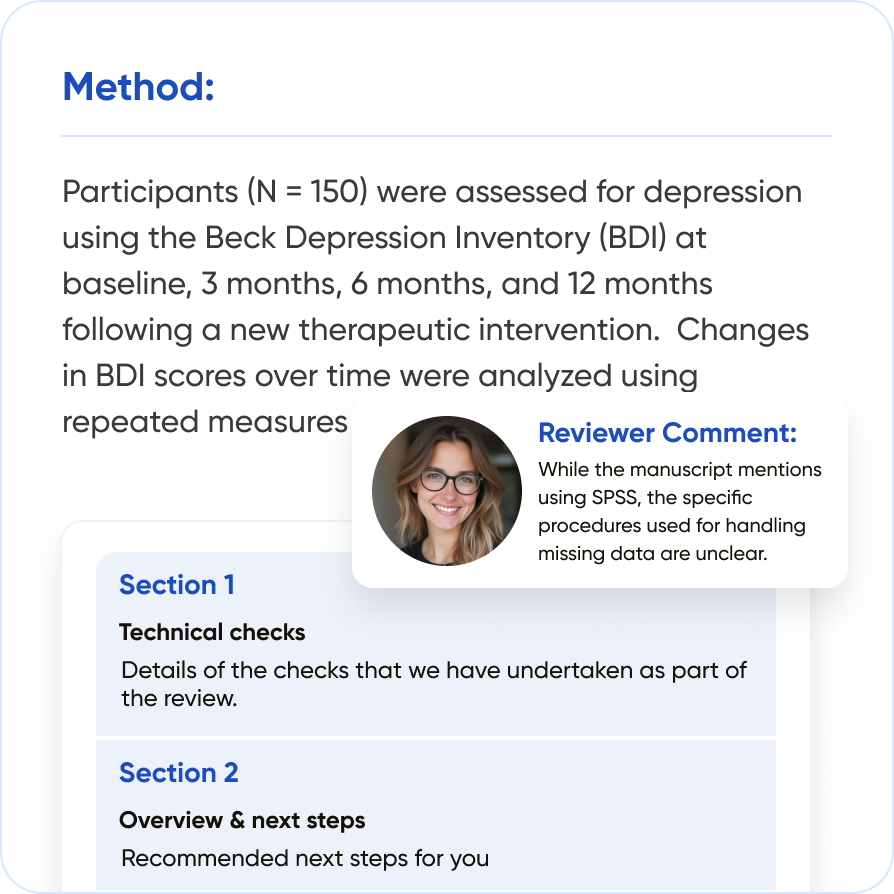Click the divider line beneath Method heading
This screenshot has height=894, width=894.
(447, 136)
